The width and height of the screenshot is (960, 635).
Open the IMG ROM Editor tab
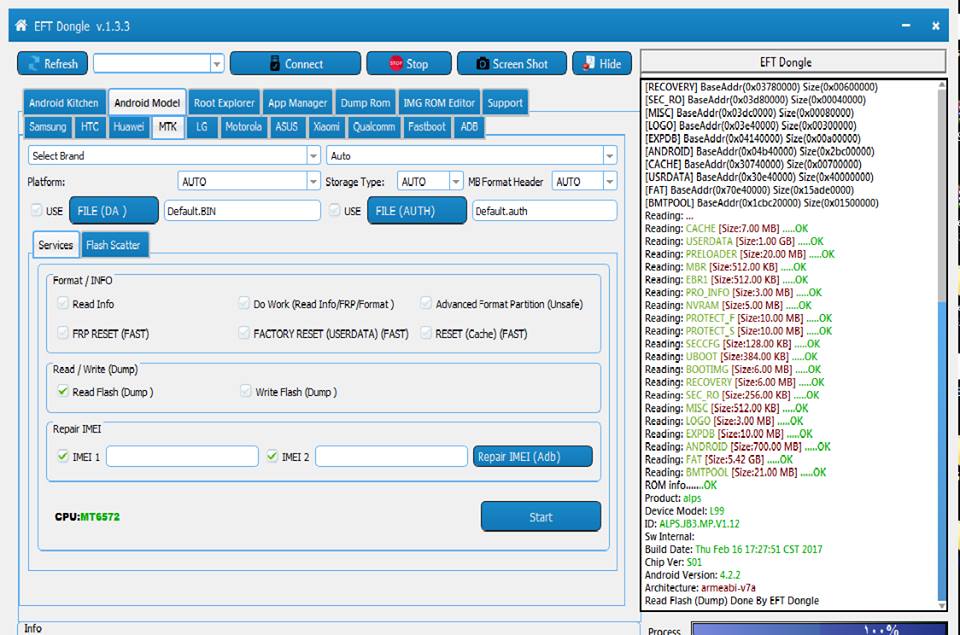[x=439, y=103]
